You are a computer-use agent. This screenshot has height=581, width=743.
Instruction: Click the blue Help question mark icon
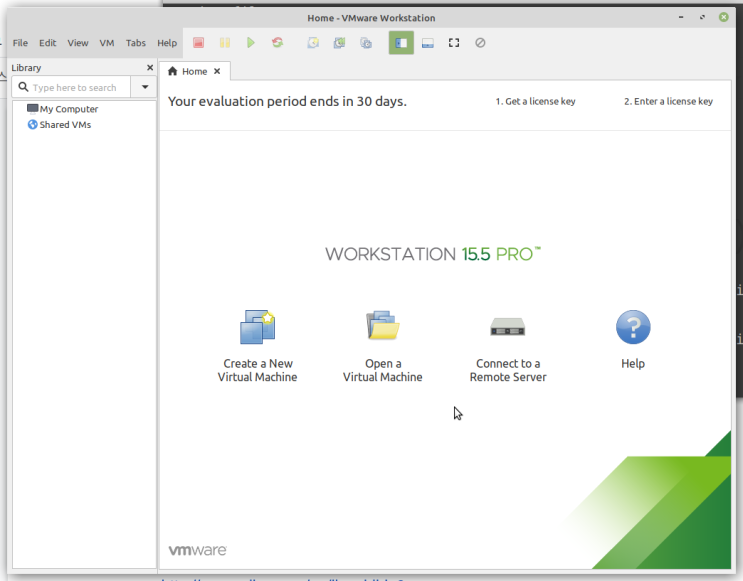(633, 327)
